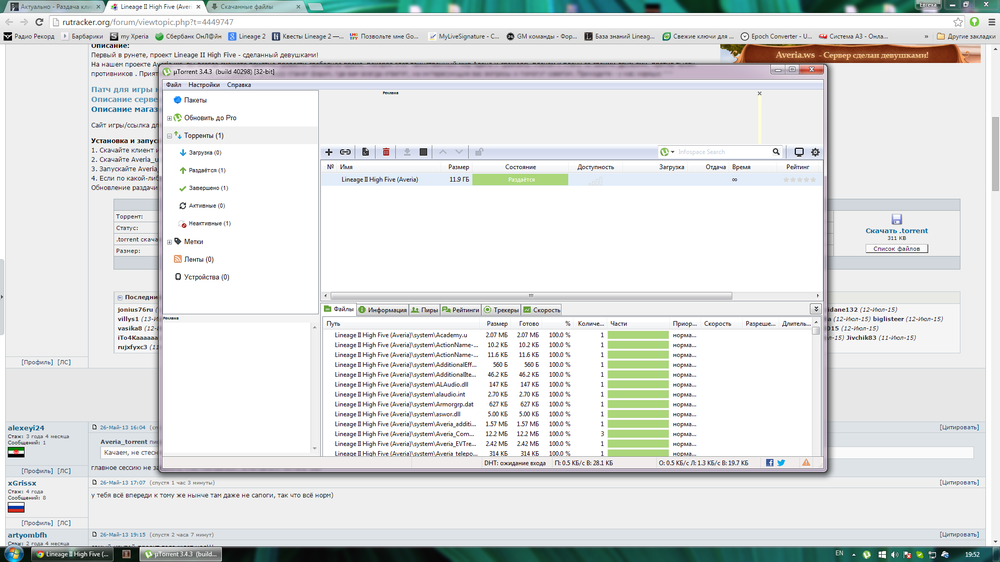Screen dimensions: 1000x562
Task: Expand the Метки tree node
Action: 169,242
